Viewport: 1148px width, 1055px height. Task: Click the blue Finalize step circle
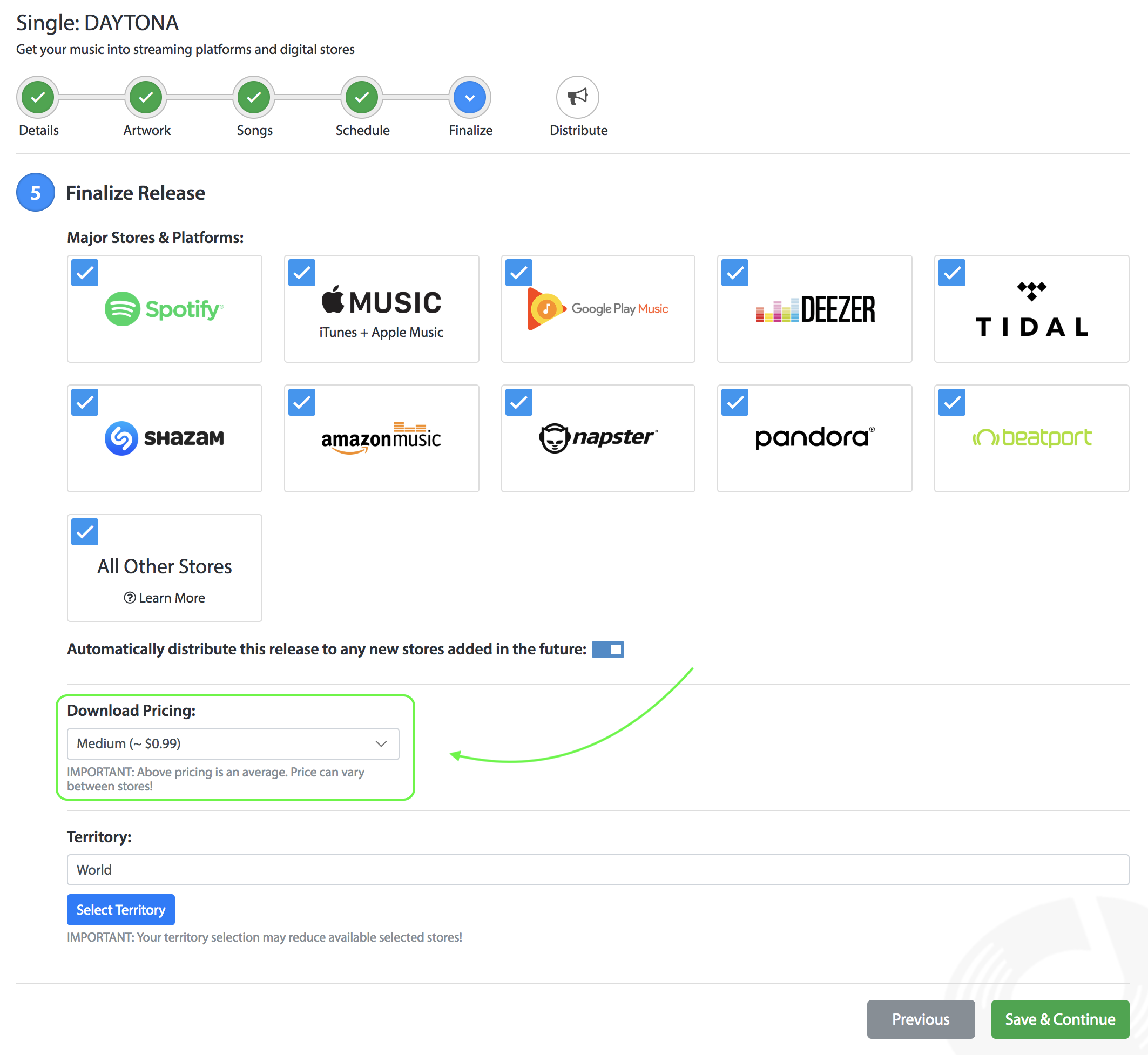[470, 97]
